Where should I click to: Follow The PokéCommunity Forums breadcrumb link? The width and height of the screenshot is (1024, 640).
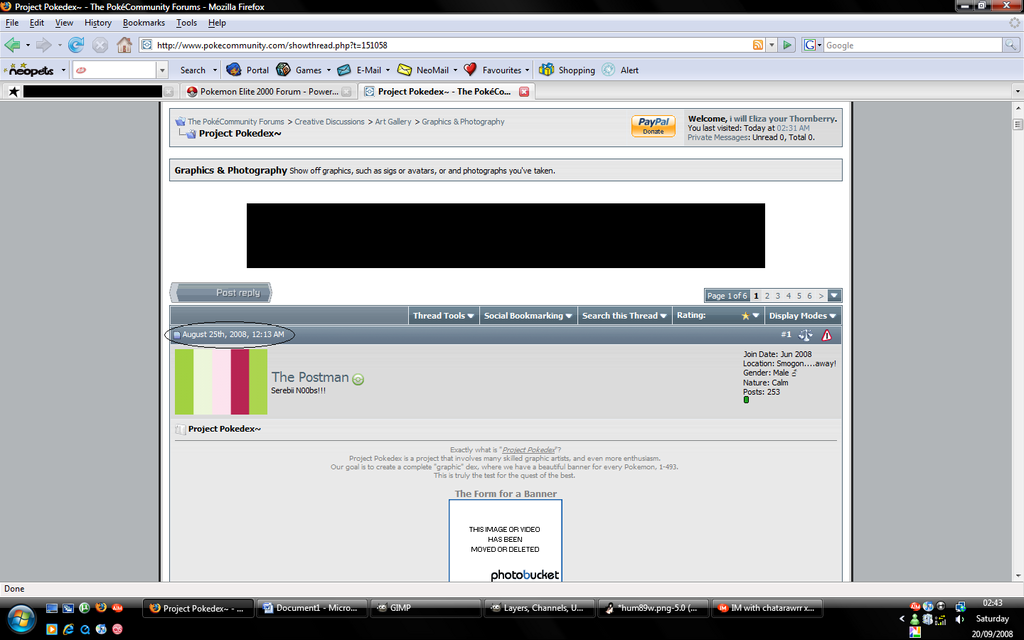[236, 121]
